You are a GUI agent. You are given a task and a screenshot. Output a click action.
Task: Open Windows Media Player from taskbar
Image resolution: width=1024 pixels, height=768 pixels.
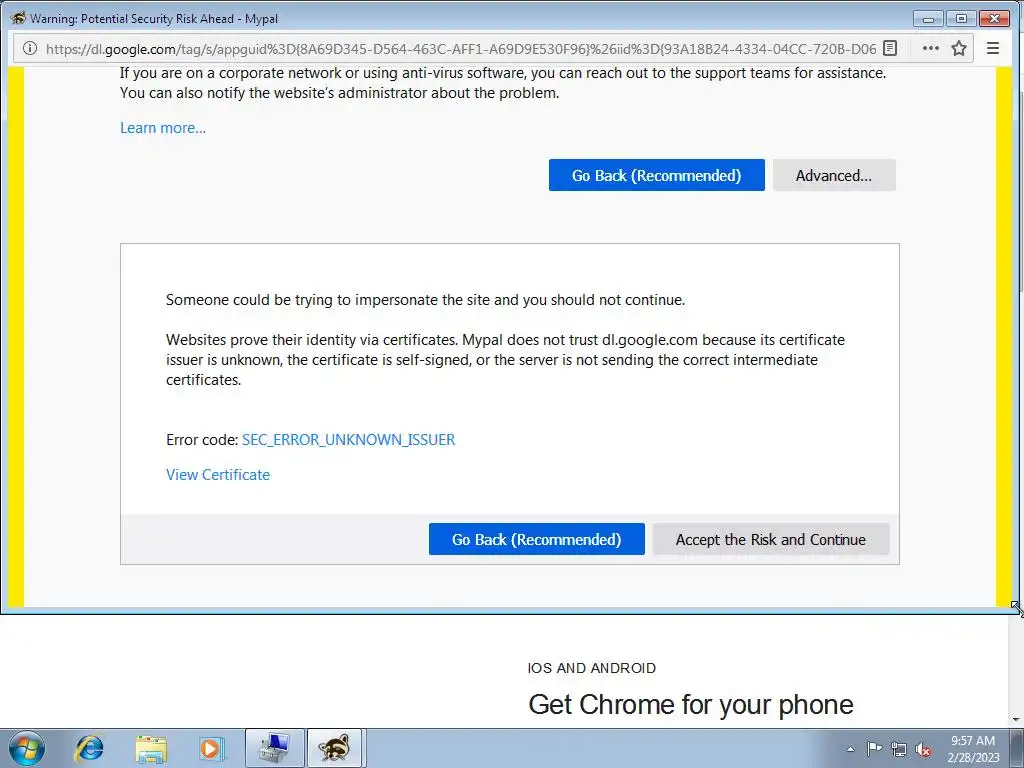212,748
